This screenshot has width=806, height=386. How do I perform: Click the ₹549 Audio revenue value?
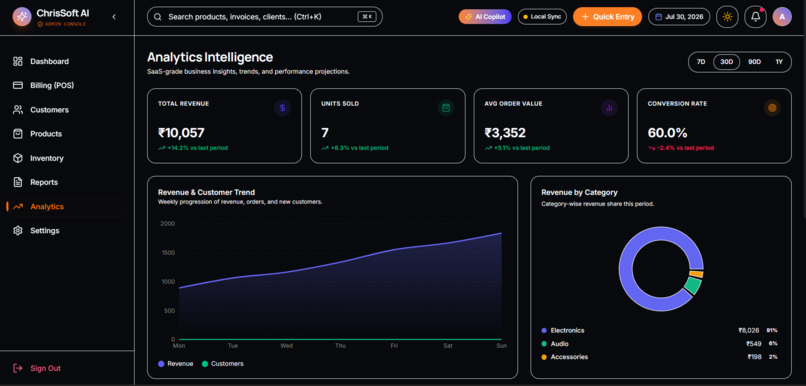[753, 344]
